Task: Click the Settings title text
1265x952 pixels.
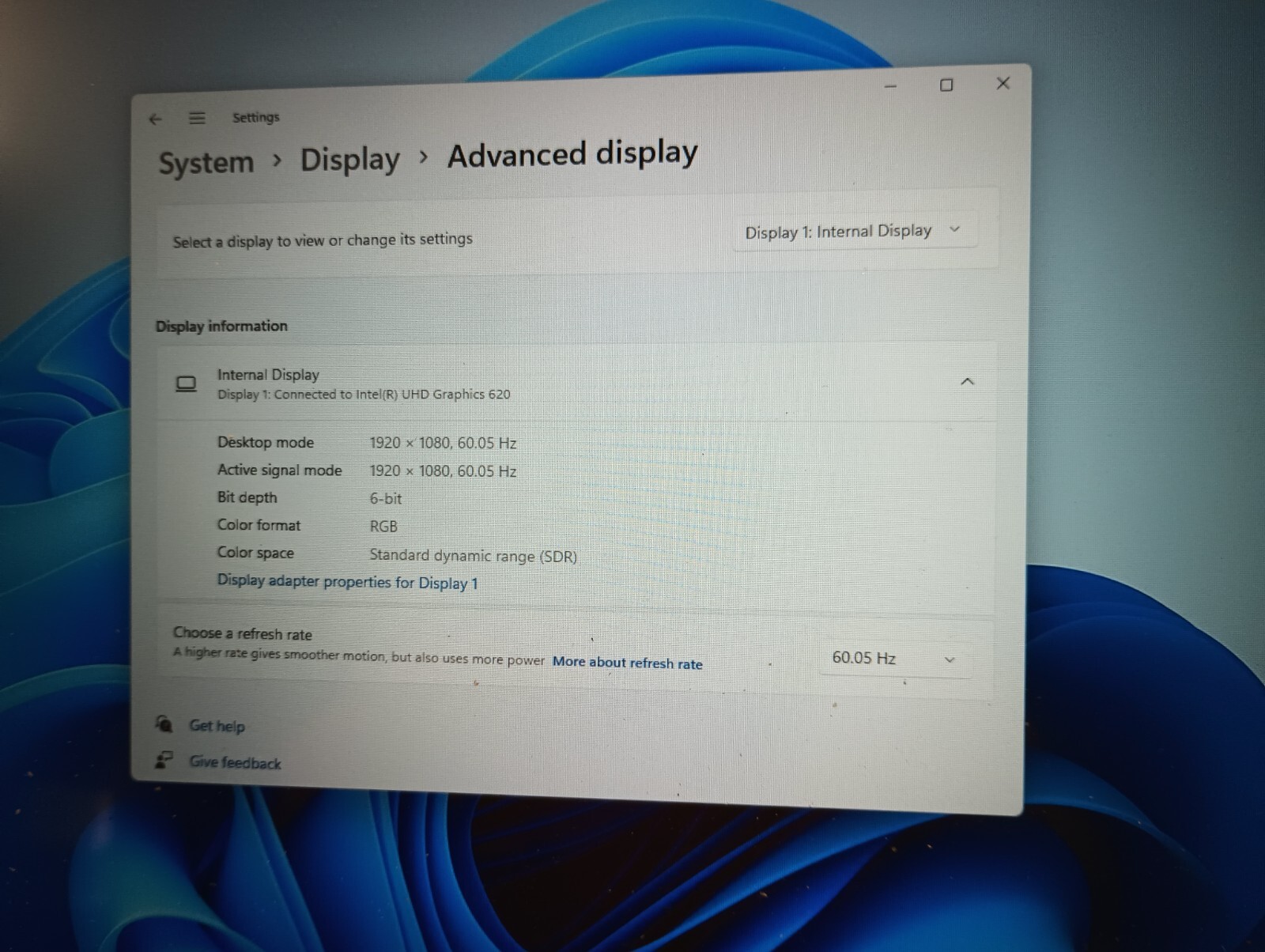Action: coord(255,117)
